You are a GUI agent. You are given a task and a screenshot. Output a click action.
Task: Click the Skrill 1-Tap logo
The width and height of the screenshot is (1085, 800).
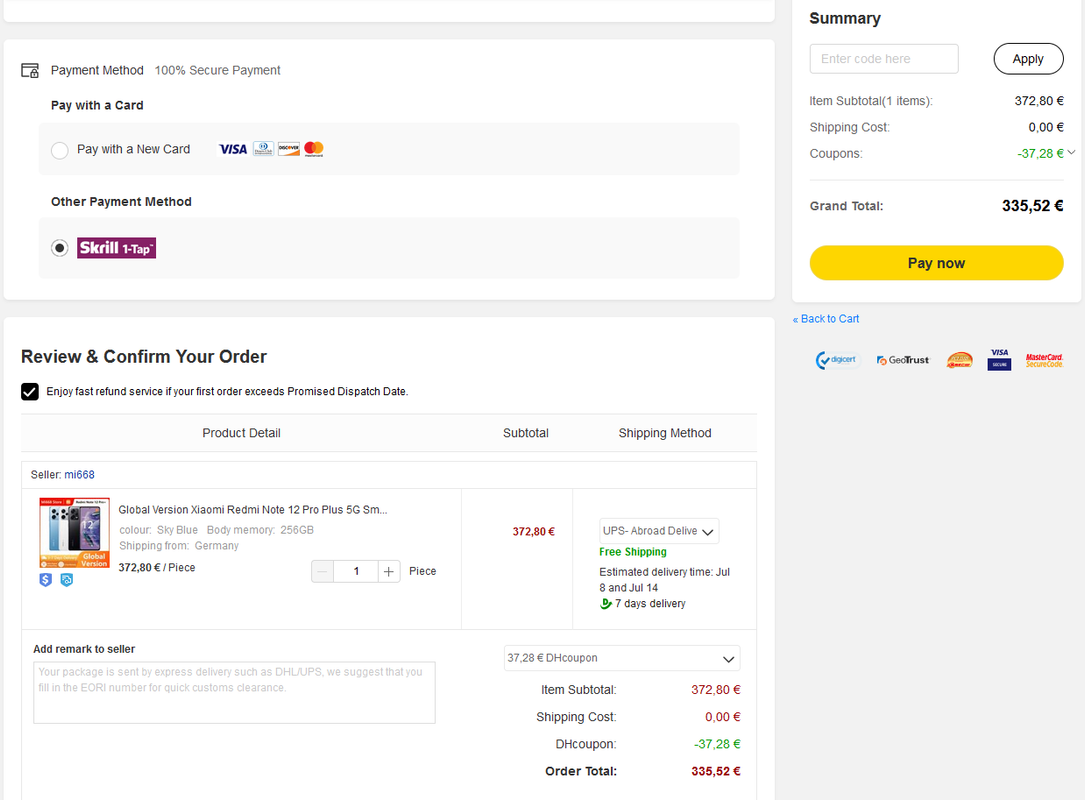click(116, 248)
